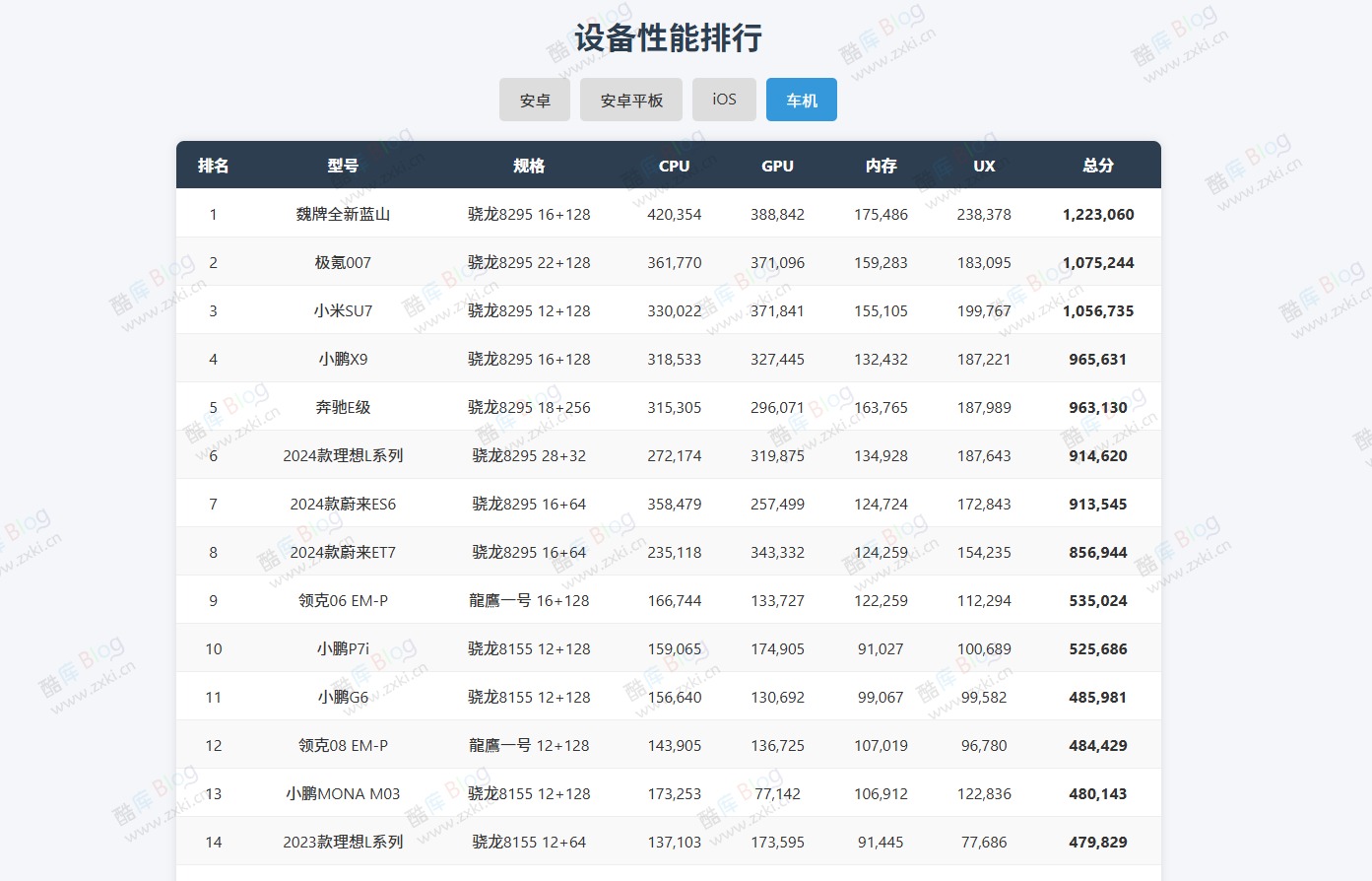Click the 设备性能排行 page title
Viewport: 1372px width, 881px height.
pos(668,36)
